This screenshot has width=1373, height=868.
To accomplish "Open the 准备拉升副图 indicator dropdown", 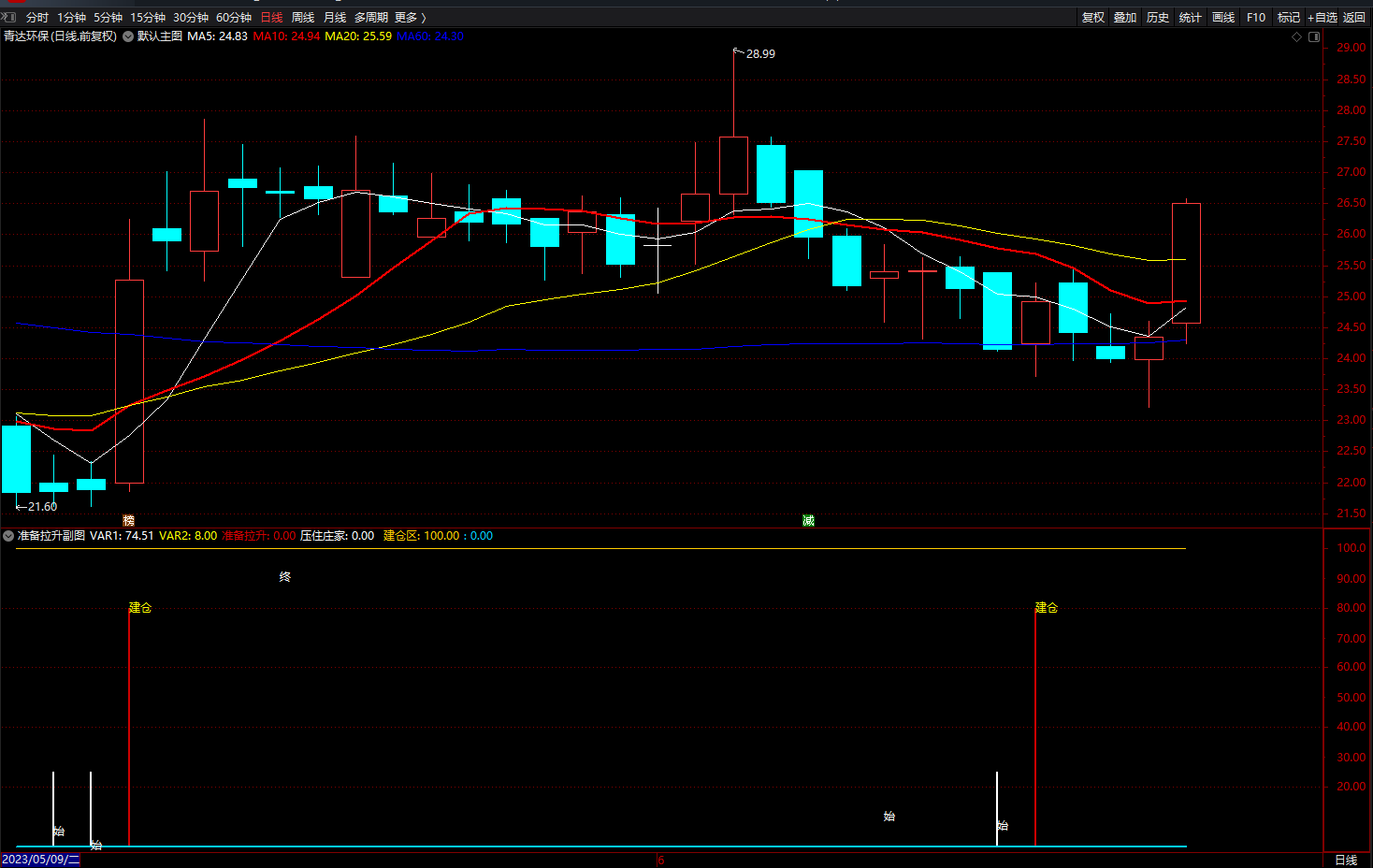I will [8, 536].
